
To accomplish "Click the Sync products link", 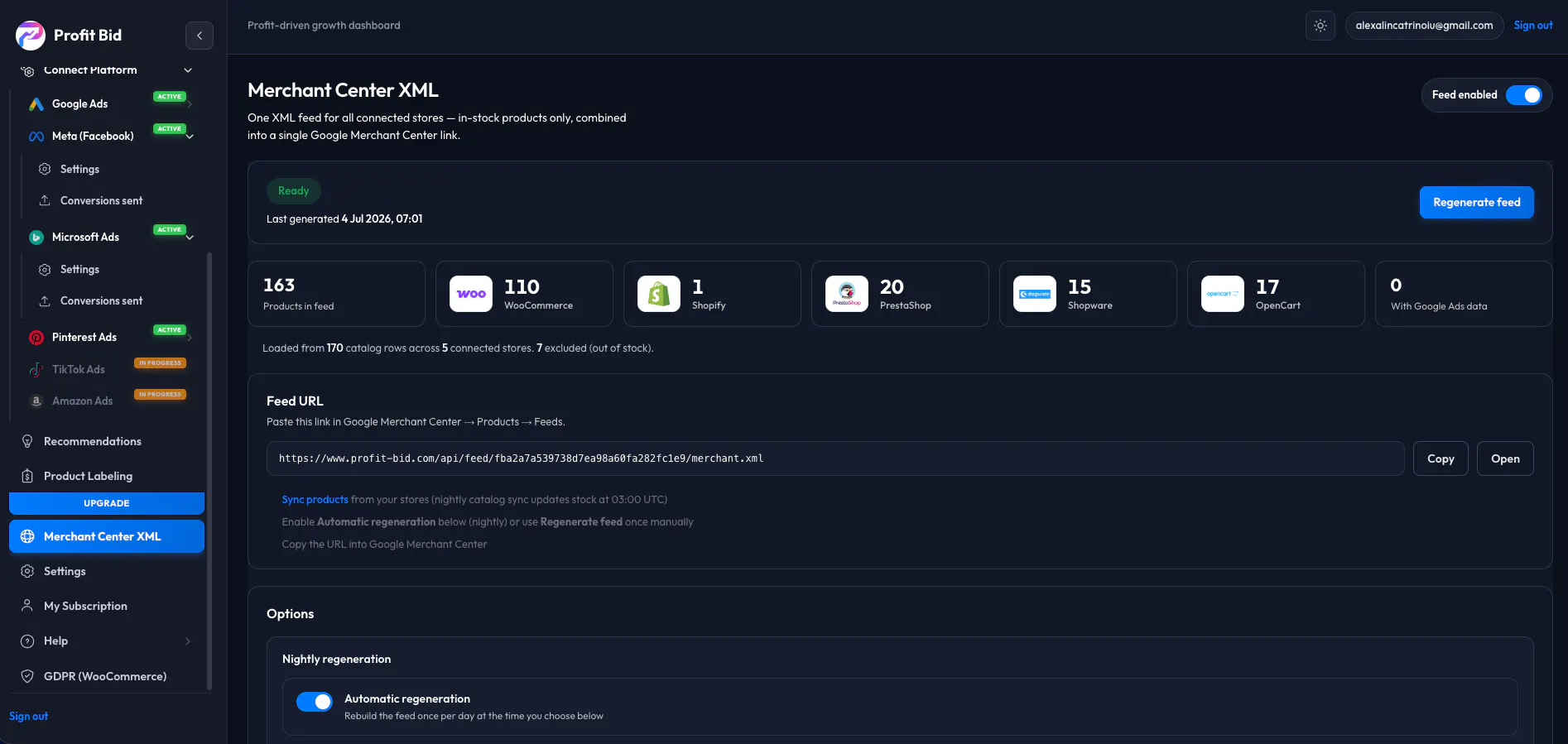I will pos(315,500).
